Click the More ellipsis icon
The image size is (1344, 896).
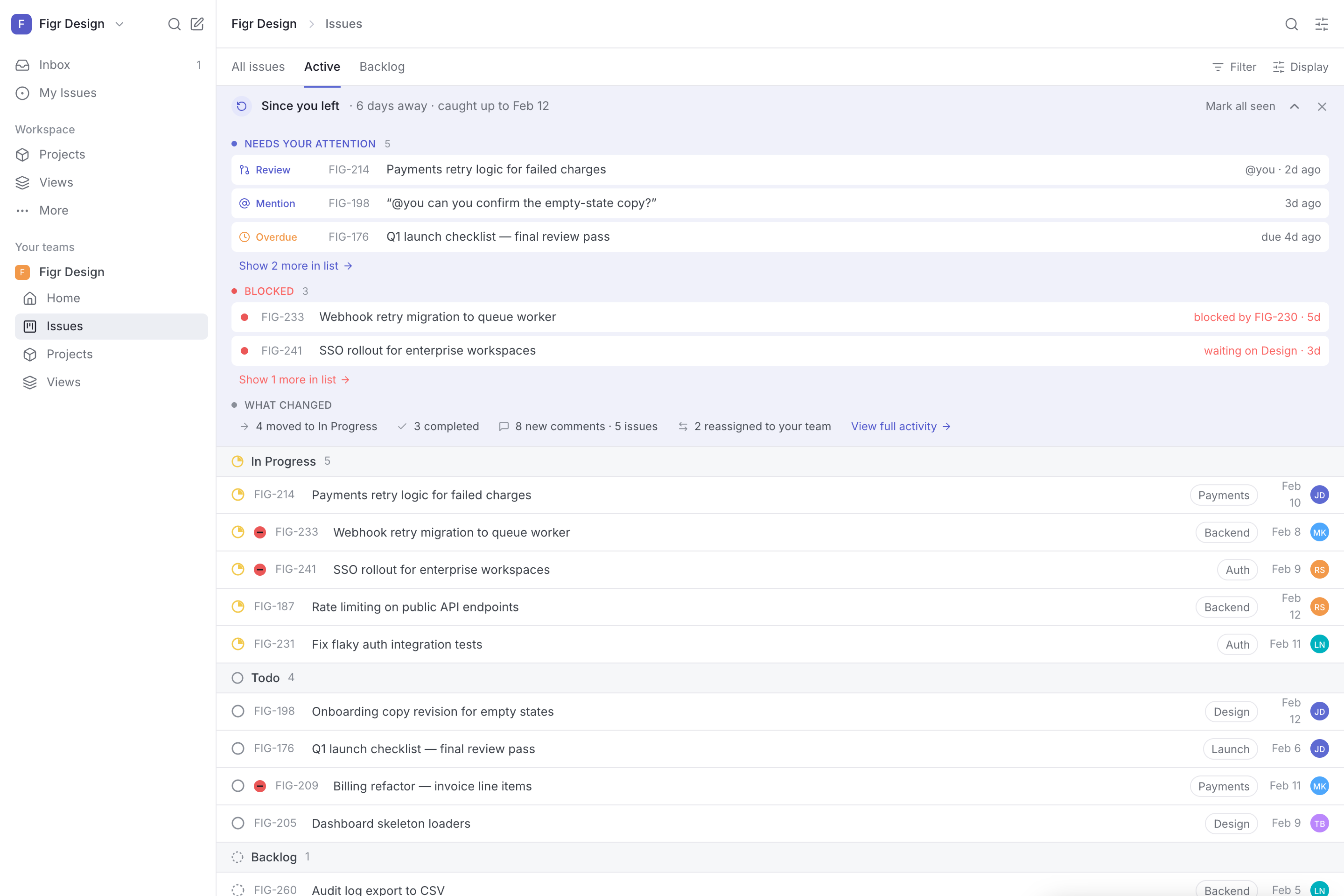pyautogui.click(x=22, y=211)
